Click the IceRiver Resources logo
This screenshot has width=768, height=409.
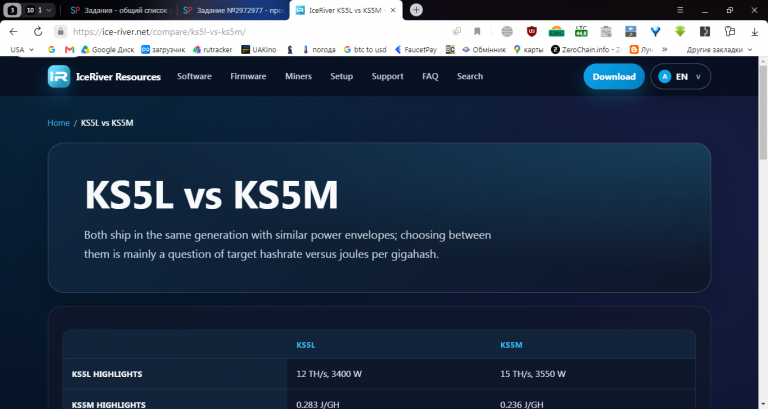coord(104,76)
